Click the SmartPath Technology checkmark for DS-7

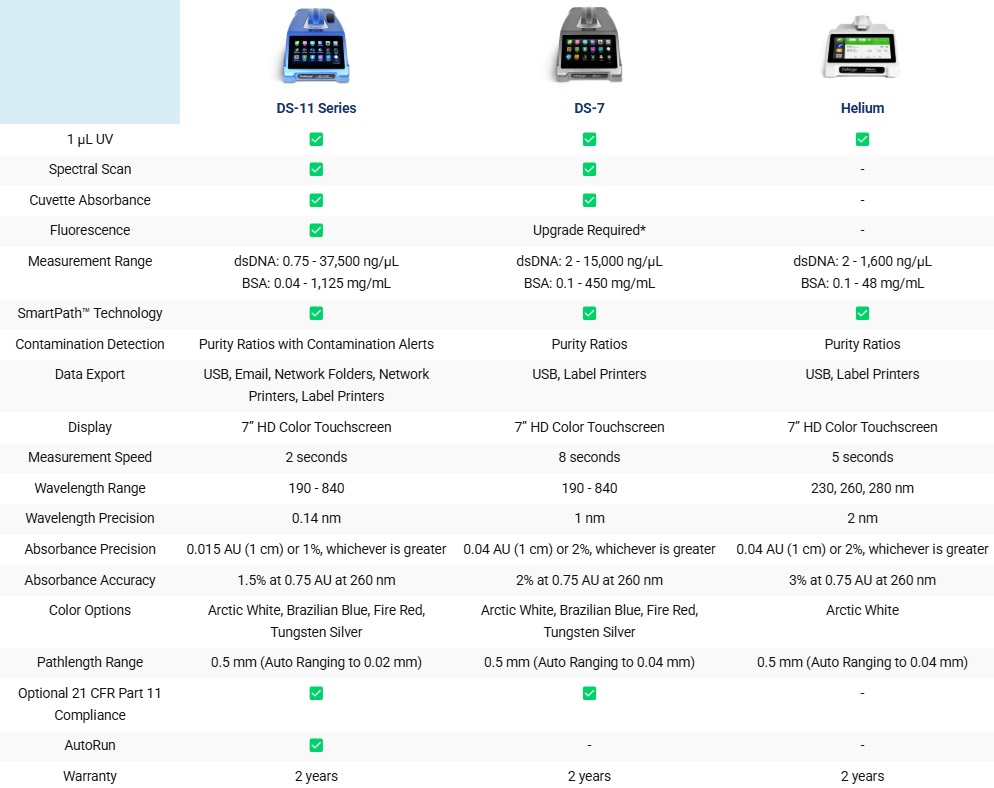tap(589, 313)
